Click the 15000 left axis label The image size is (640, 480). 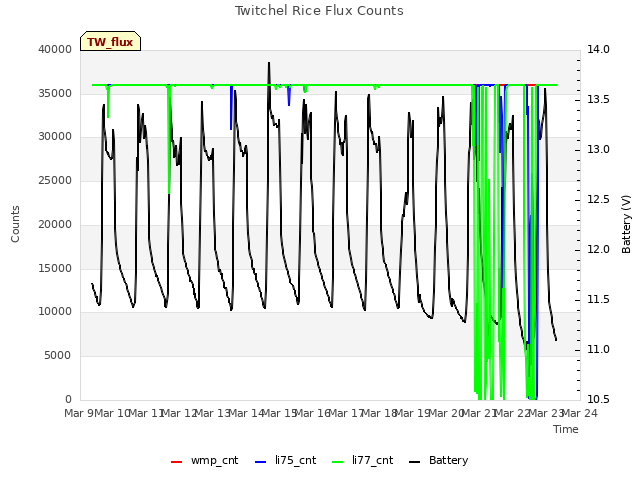(55, 268)
